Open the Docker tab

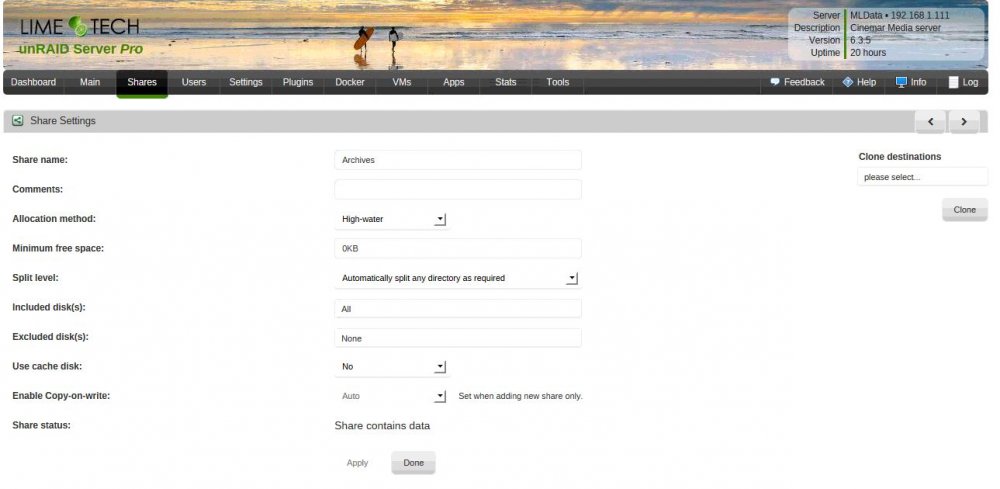(x=350, y=82)
